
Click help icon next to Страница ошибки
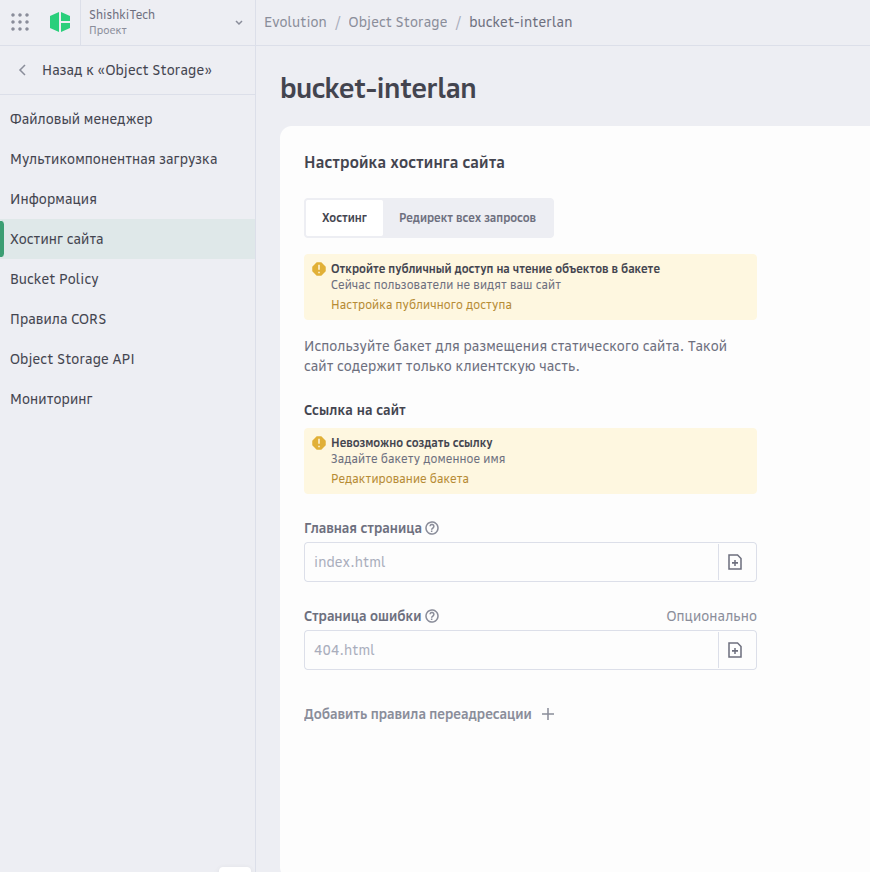[x=432, y=616]
